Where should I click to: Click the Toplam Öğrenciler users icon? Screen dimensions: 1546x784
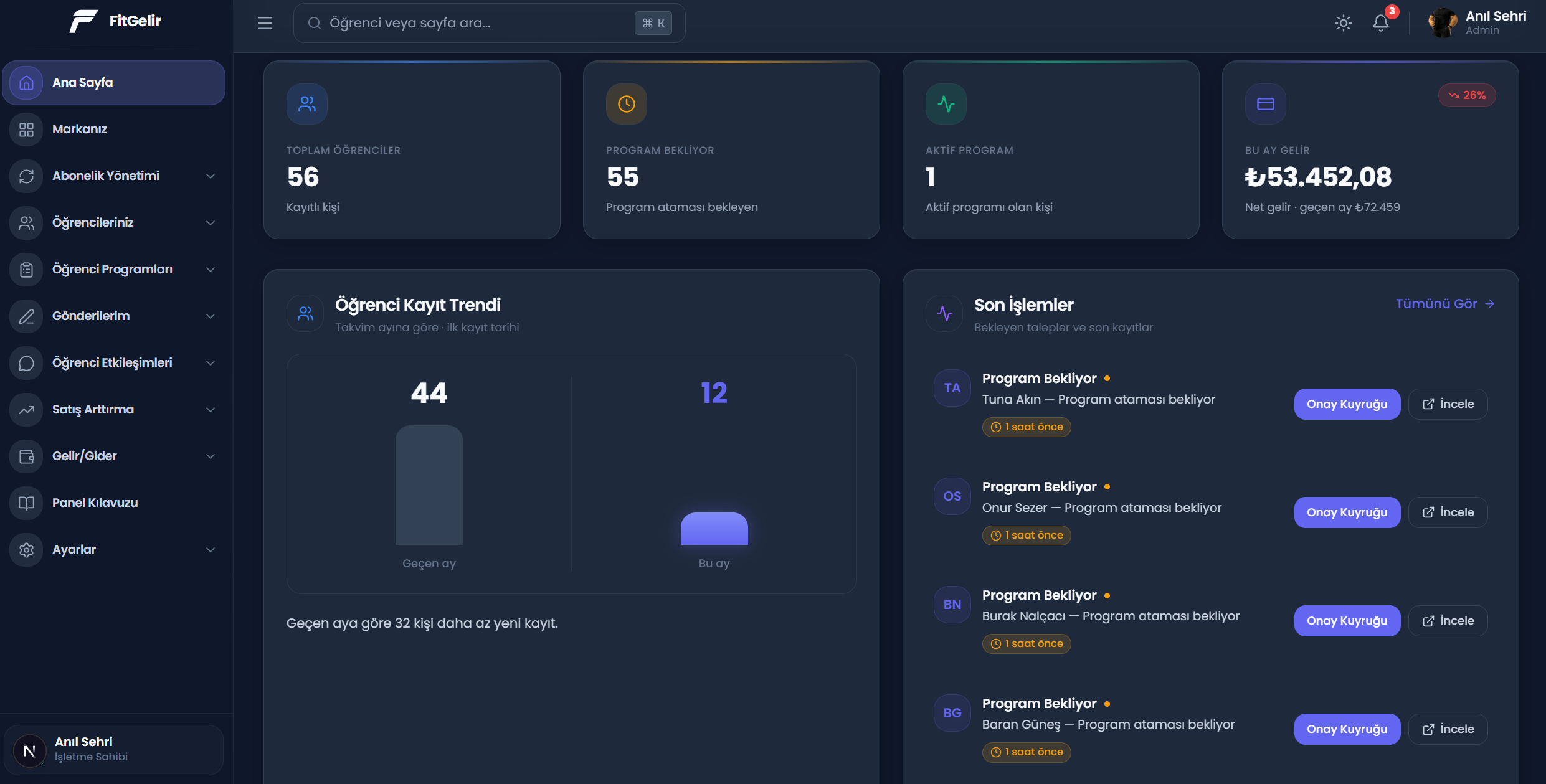pyautogui.click(x=307, y=104)
